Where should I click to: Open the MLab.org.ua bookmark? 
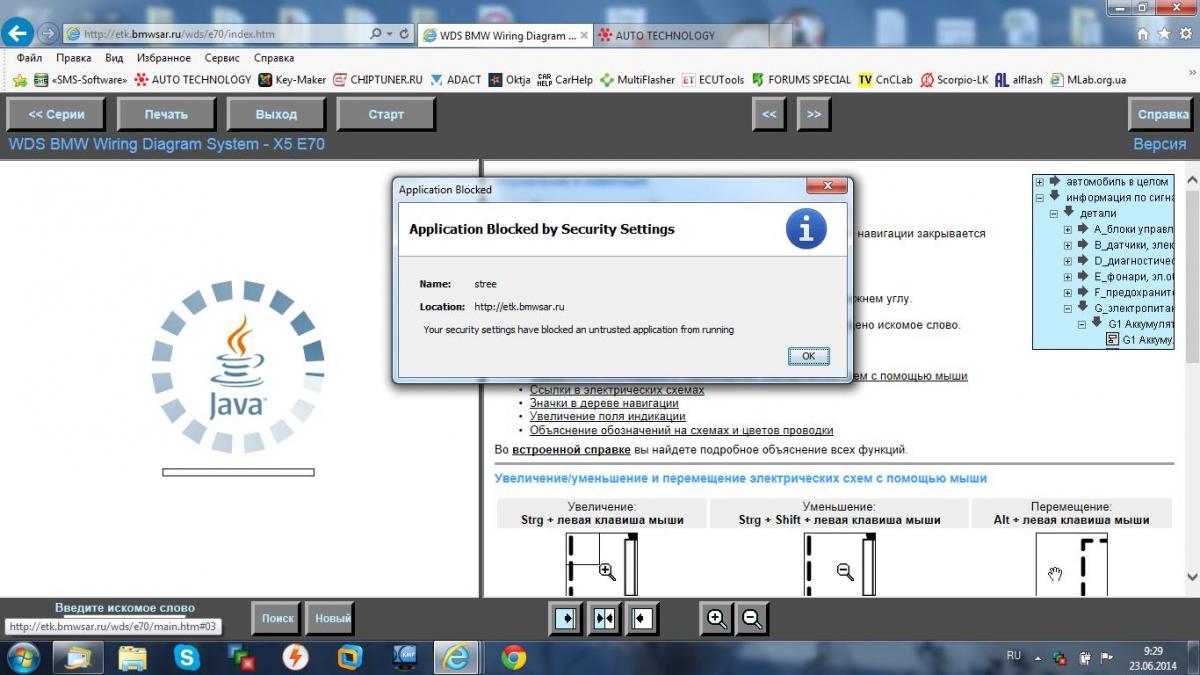pyautogui.click(x=1088, y=80)
